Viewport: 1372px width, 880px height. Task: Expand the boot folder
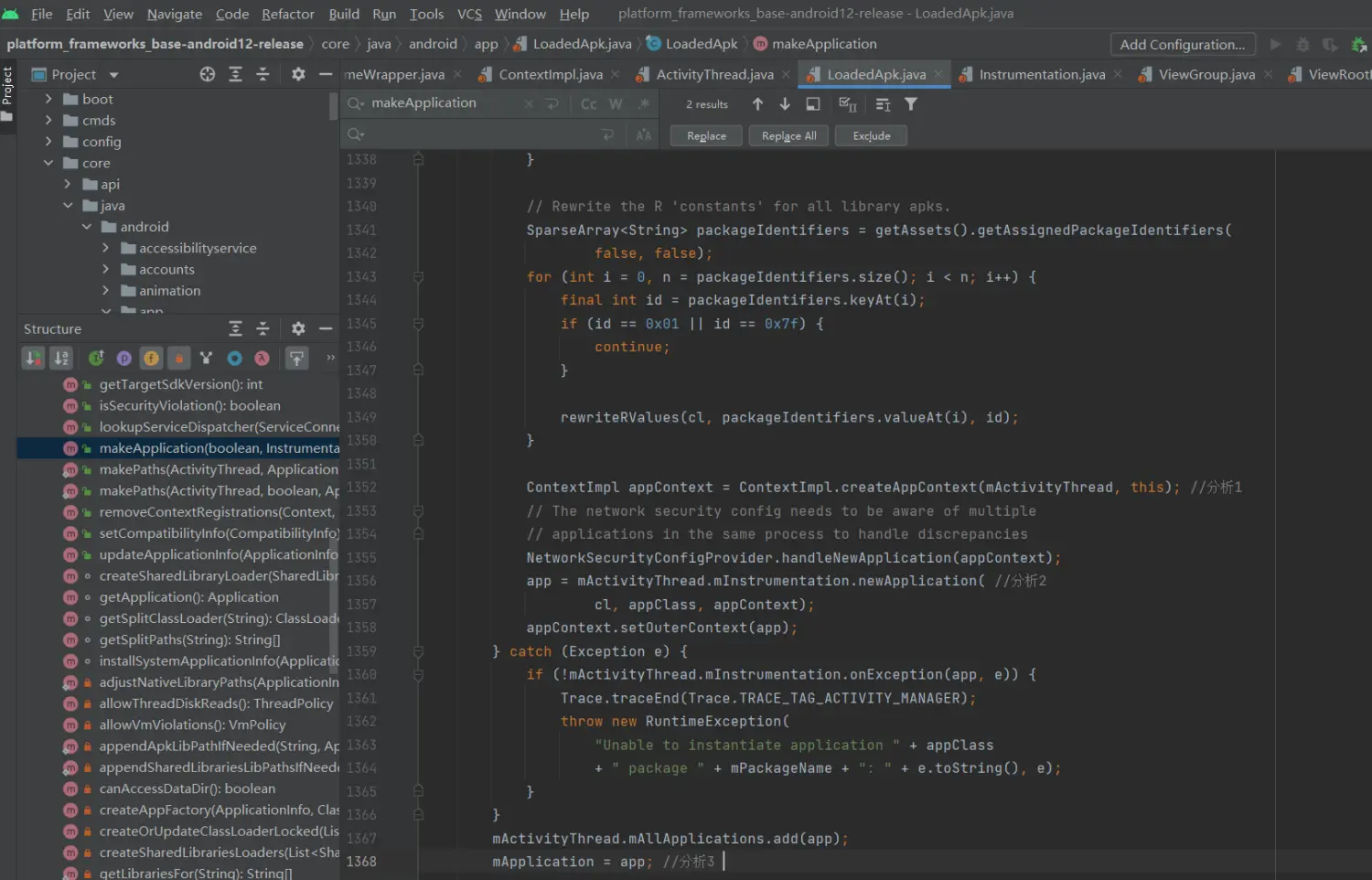point(48,99)
